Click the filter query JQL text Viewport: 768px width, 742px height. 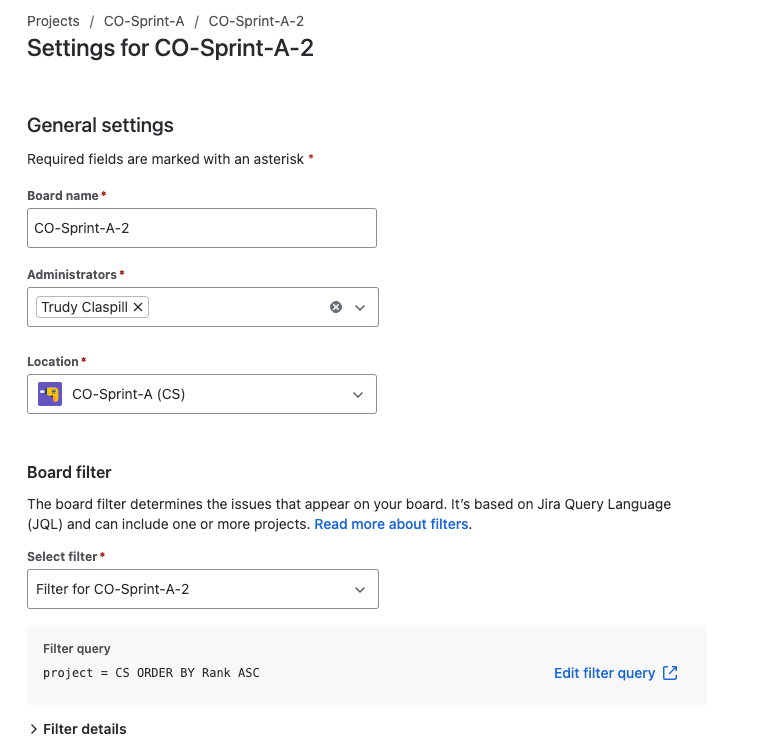[x=151, y=673]
